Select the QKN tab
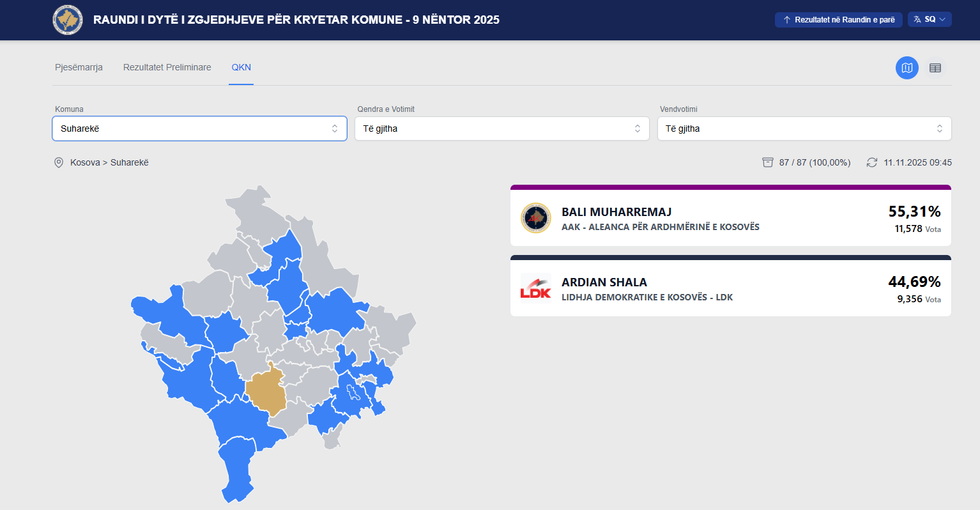This screenshot has width=980, height=510. point(241,68)
